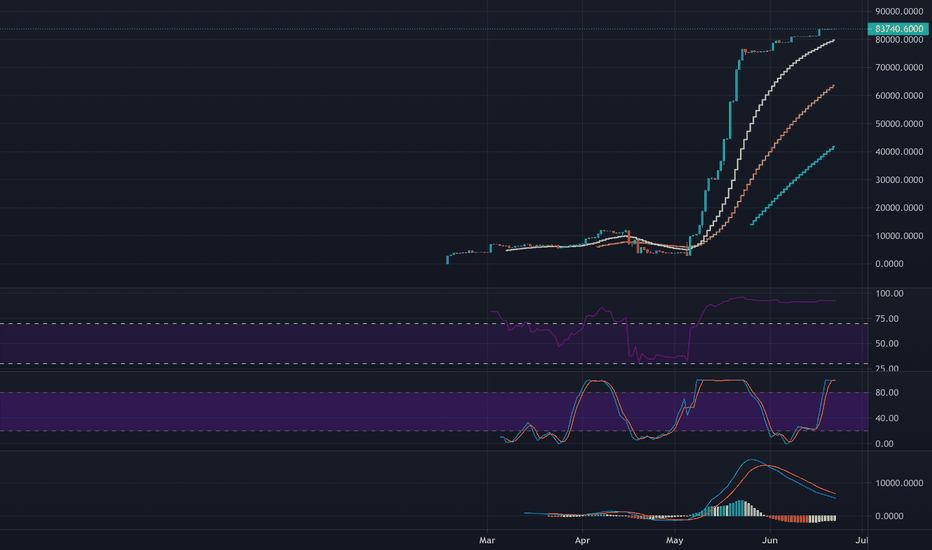Click the Jul label on time axis
The width and height of the screenshot is (932, 550).
[x=861, y=540]
